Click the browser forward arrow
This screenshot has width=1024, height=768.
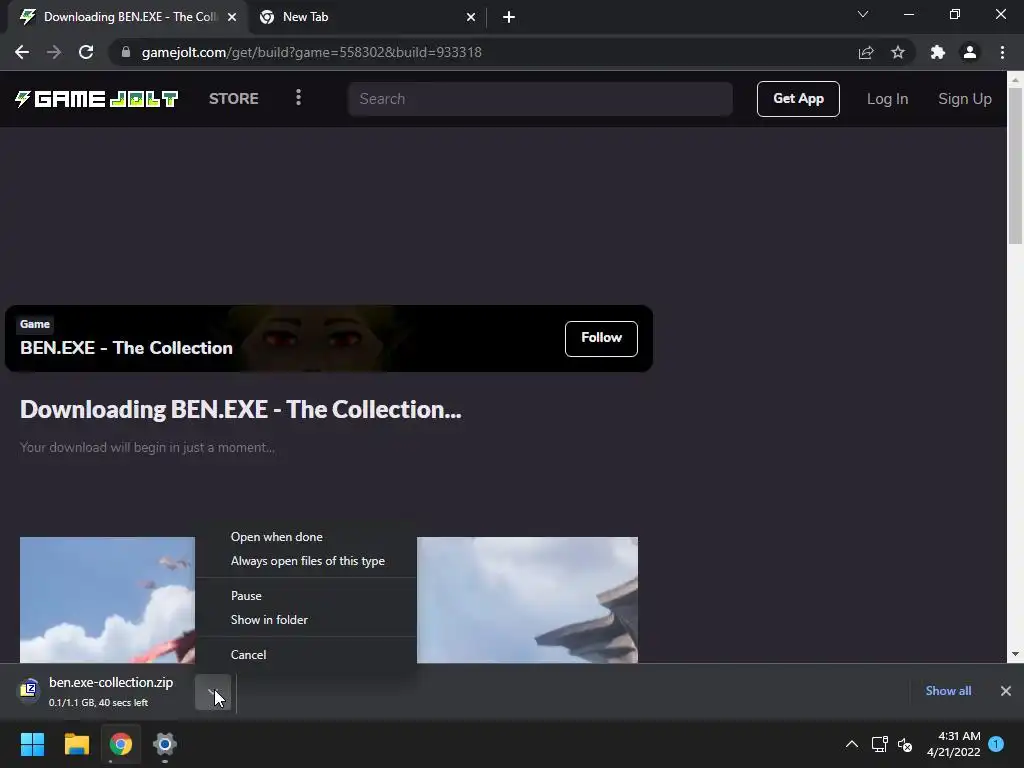click(x=54, y=52)
